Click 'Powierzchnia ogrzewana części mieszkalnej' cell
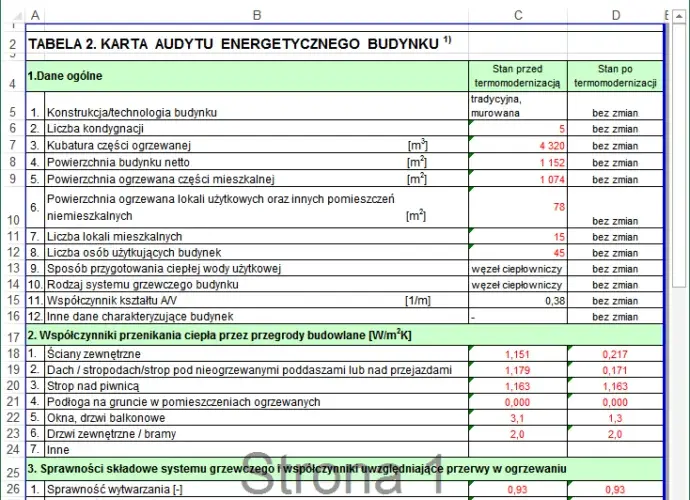 [257, 179]
